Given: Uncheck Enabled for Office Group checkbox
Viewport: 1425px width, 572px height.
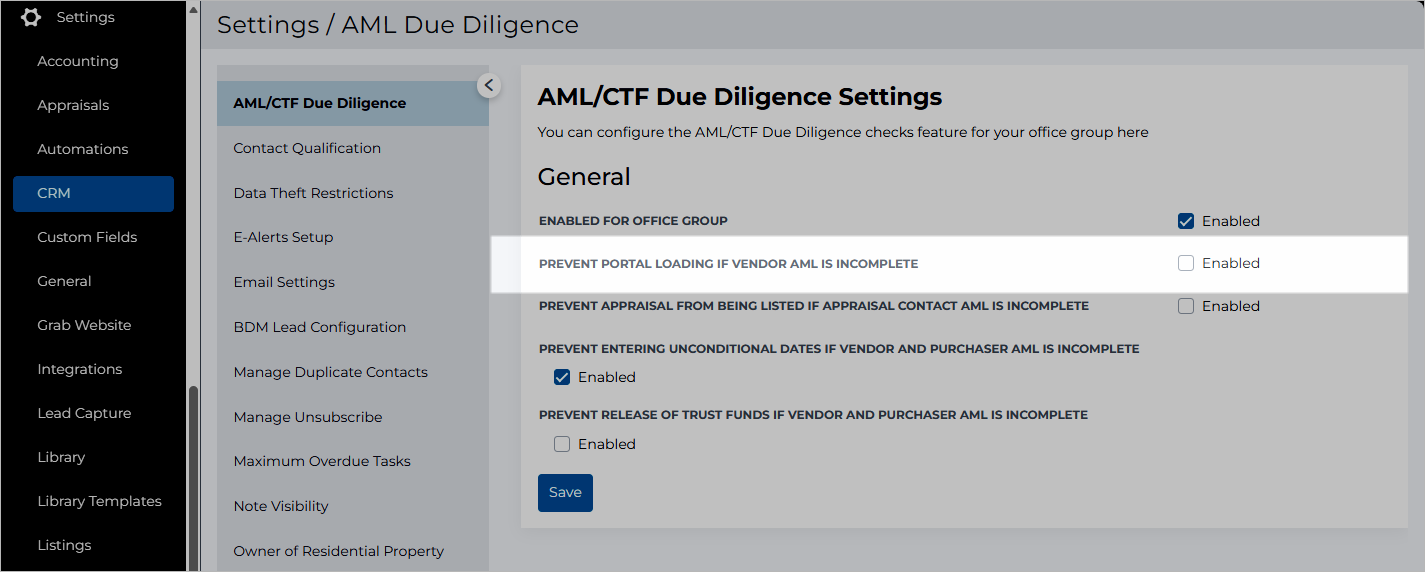Looking at the screenshot, I should point(1186,221).
